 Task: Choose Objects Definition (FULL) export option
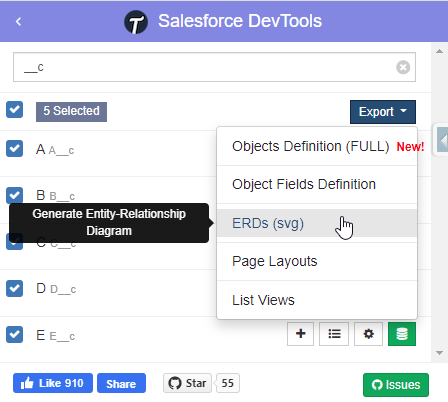click(317, 146)
